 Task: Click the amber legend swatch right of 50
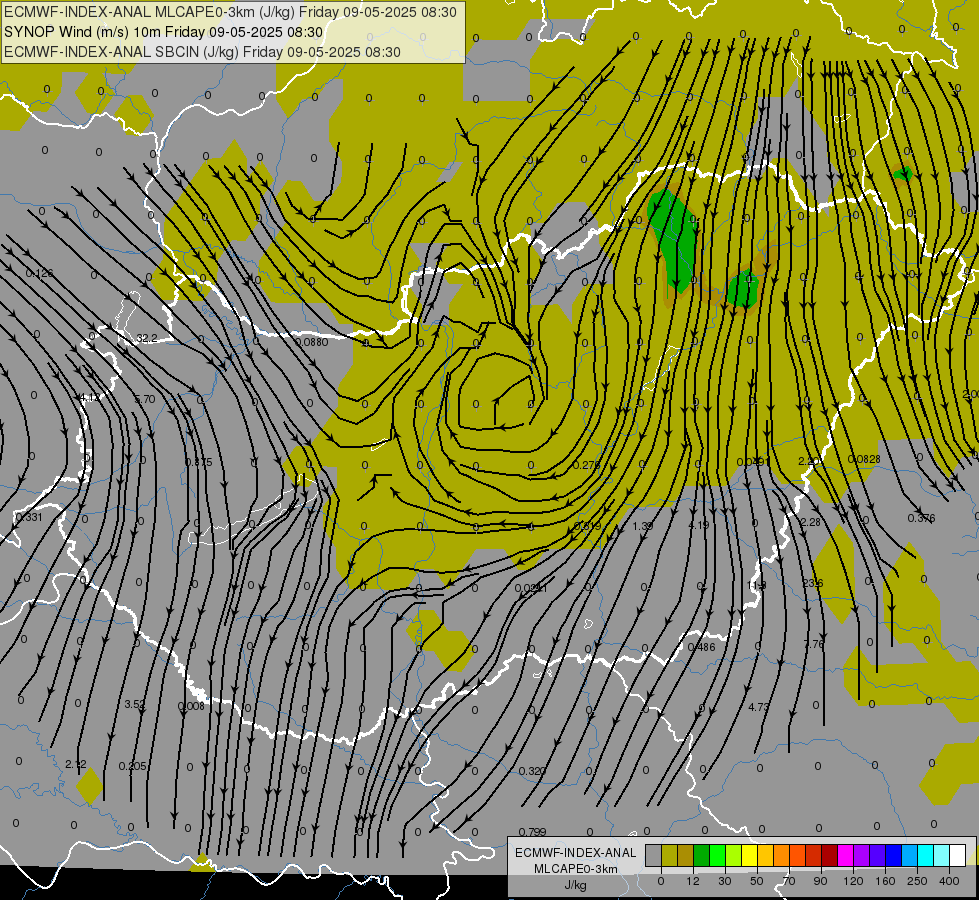click(x=765, y=855)
